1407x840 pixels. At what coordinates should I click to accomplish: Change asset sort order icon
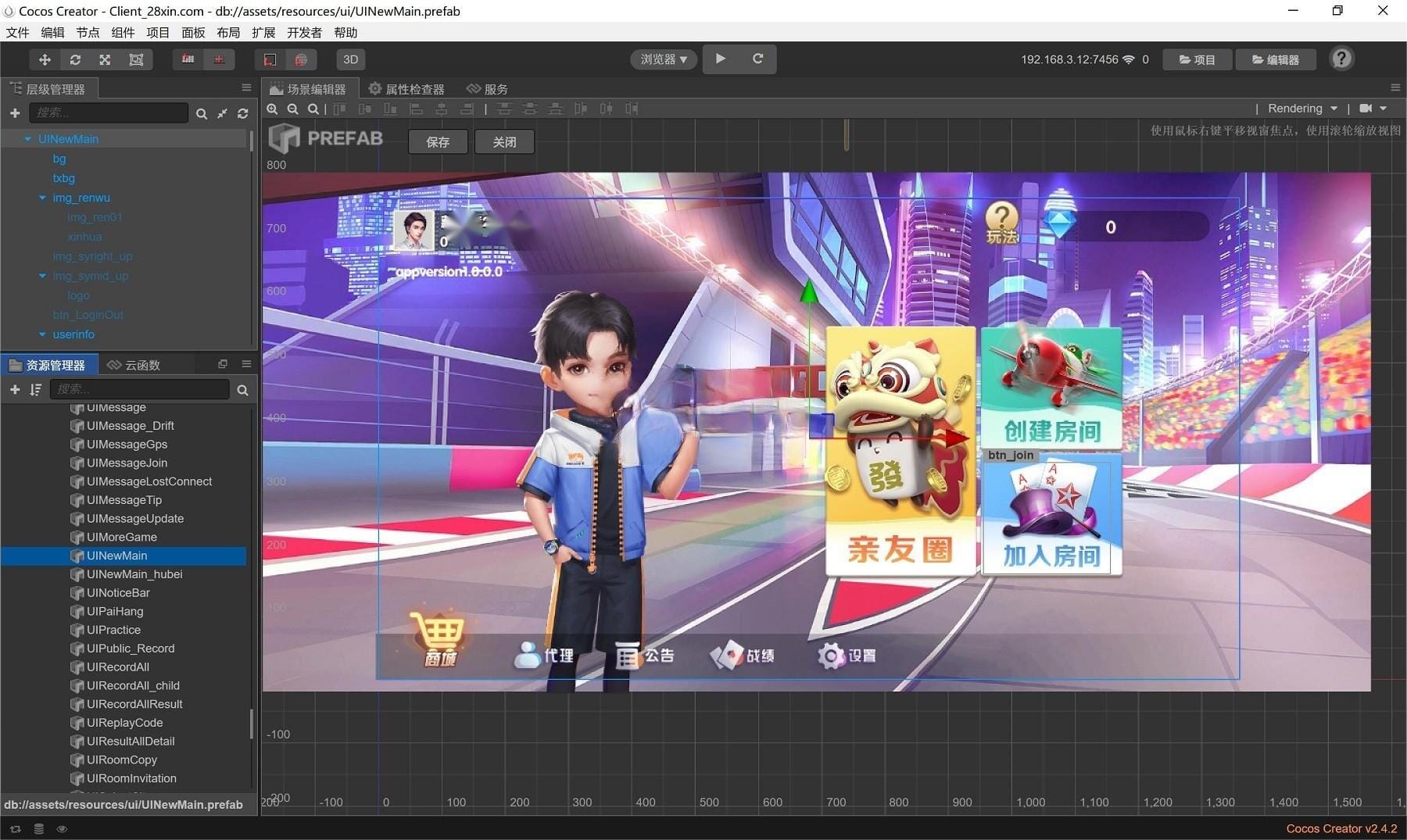(35, 389)
